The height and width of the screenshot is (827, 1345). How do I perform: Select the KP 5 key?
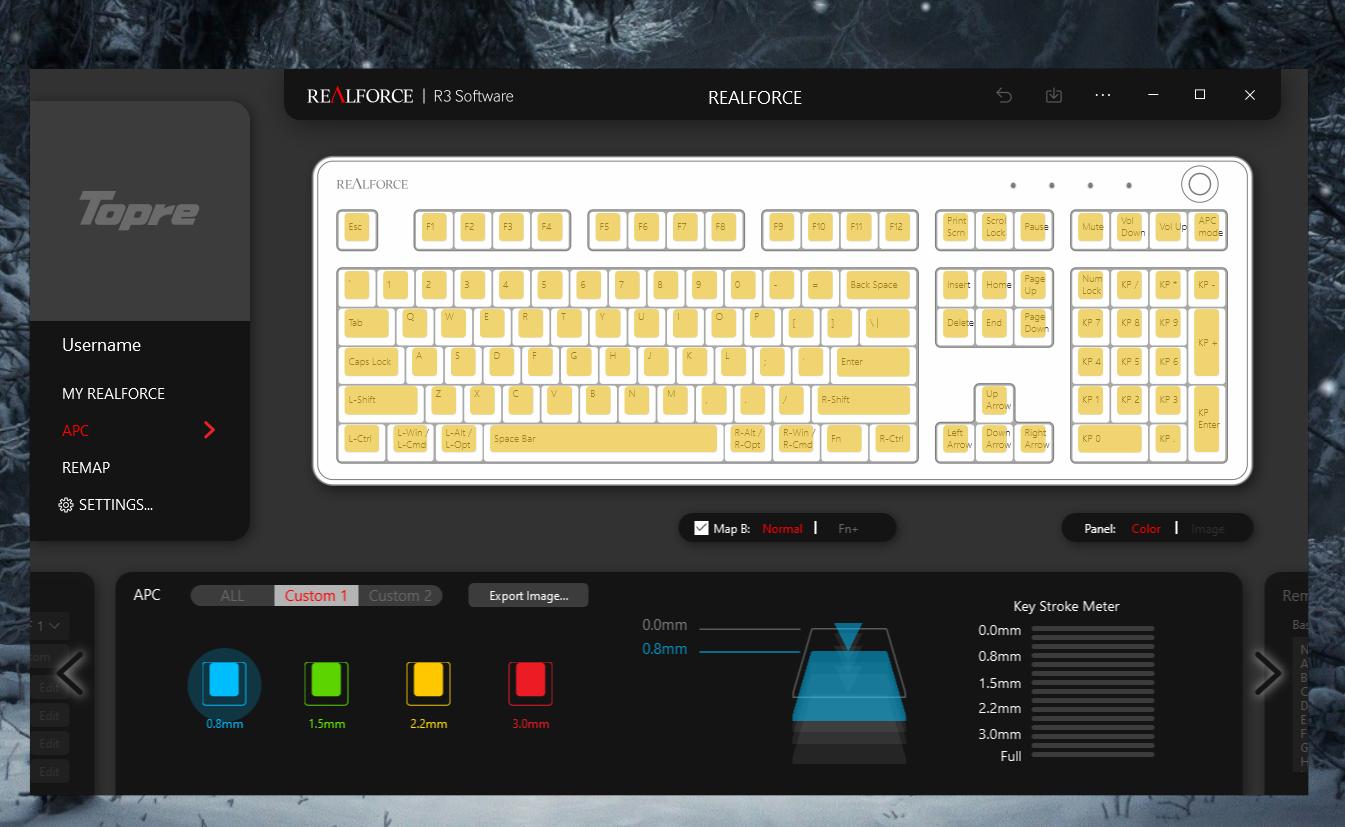point(1131,362)
